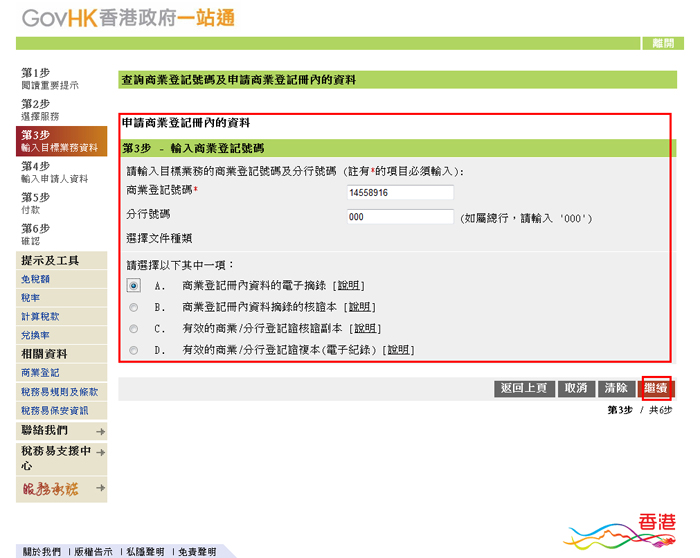Choose option D 登記證複本(電子紀錄) radio

pyautogui.click(x=134, y=350)
